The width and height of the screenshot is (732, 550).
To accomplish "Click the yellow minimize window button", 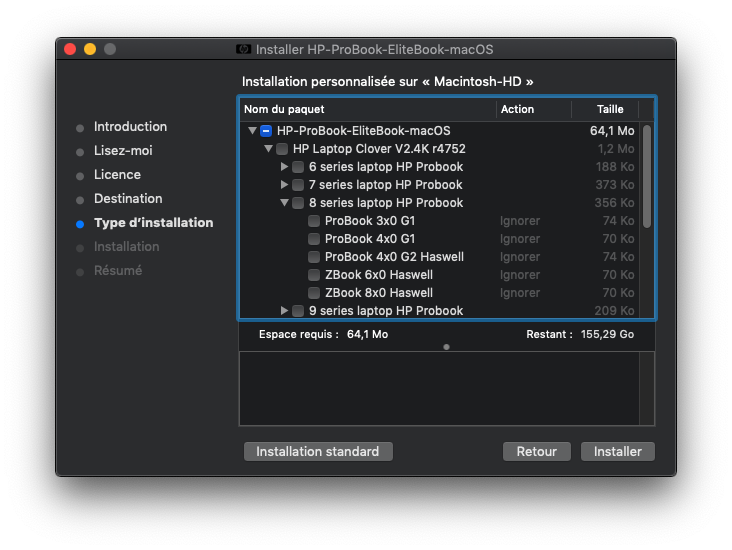I will pyautogui.click(x=90, y=49).
